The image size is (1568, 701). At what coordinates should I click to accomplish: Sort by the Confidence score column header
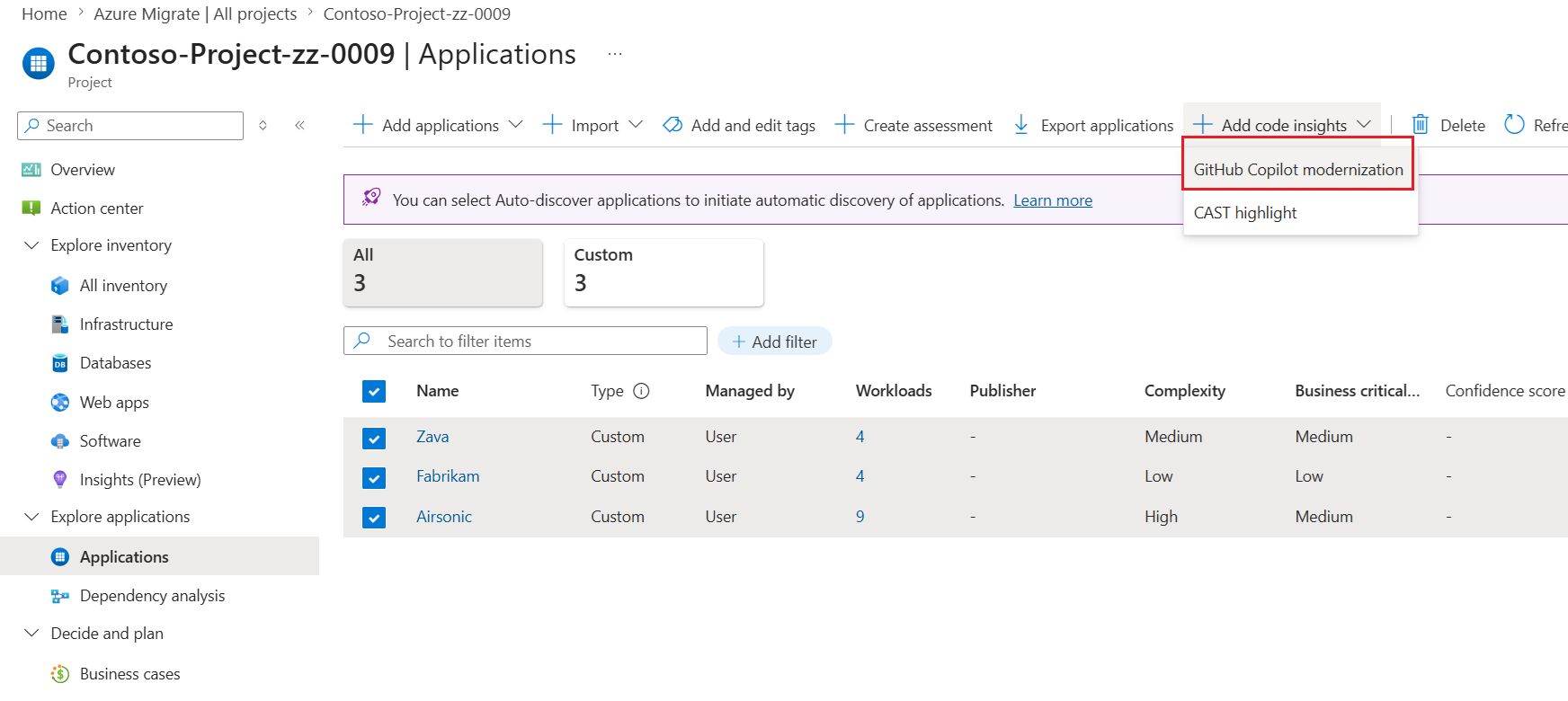tap(1505, 391)
